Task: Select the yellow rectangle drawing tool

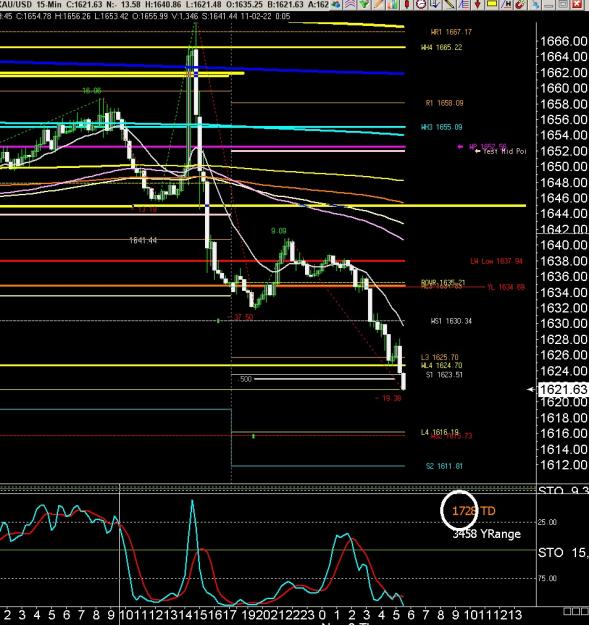Action: point(492,4)
